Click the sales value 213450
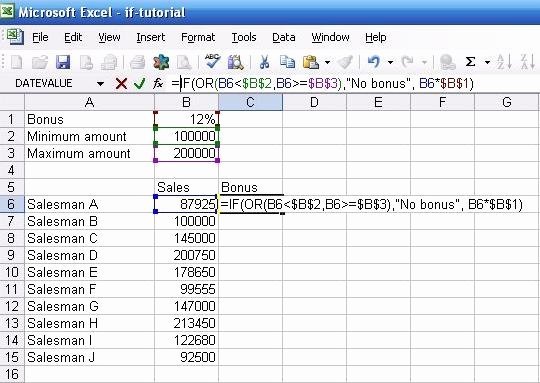This screenshot has width=540, height=383. pos(186,323)
